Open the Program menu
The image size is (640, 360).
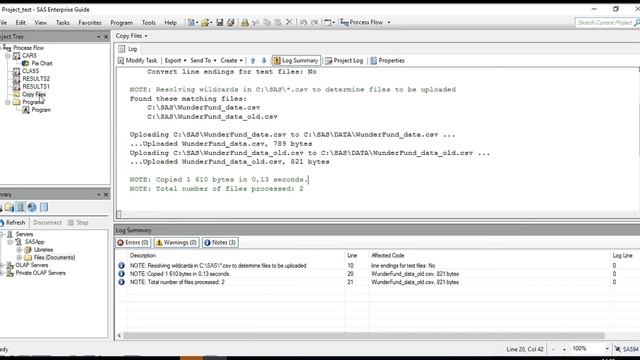tap(122, 23)
